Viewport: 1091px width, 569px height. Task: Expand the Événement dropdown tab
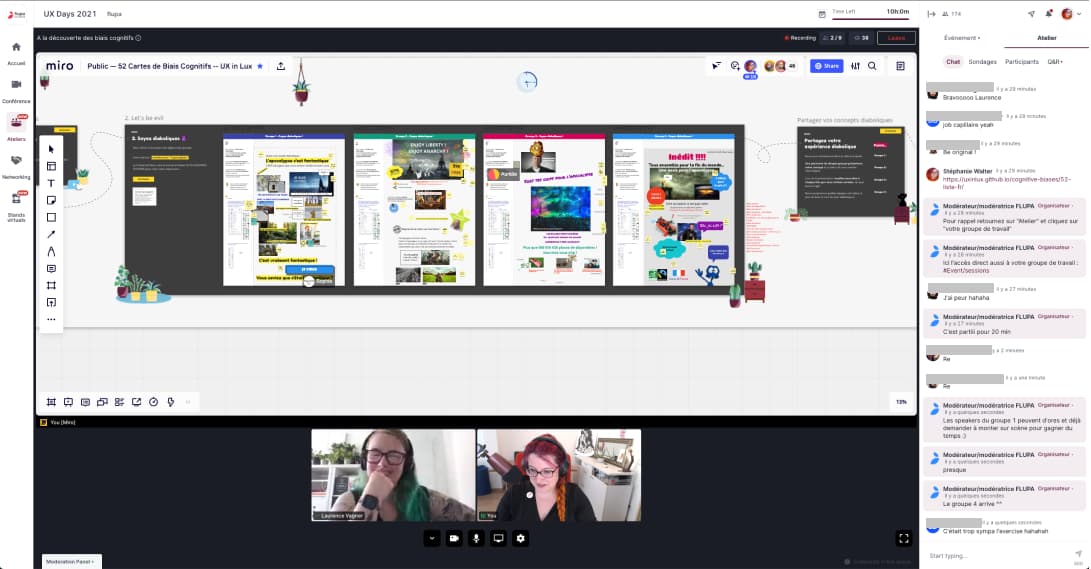tap(963, 38)
